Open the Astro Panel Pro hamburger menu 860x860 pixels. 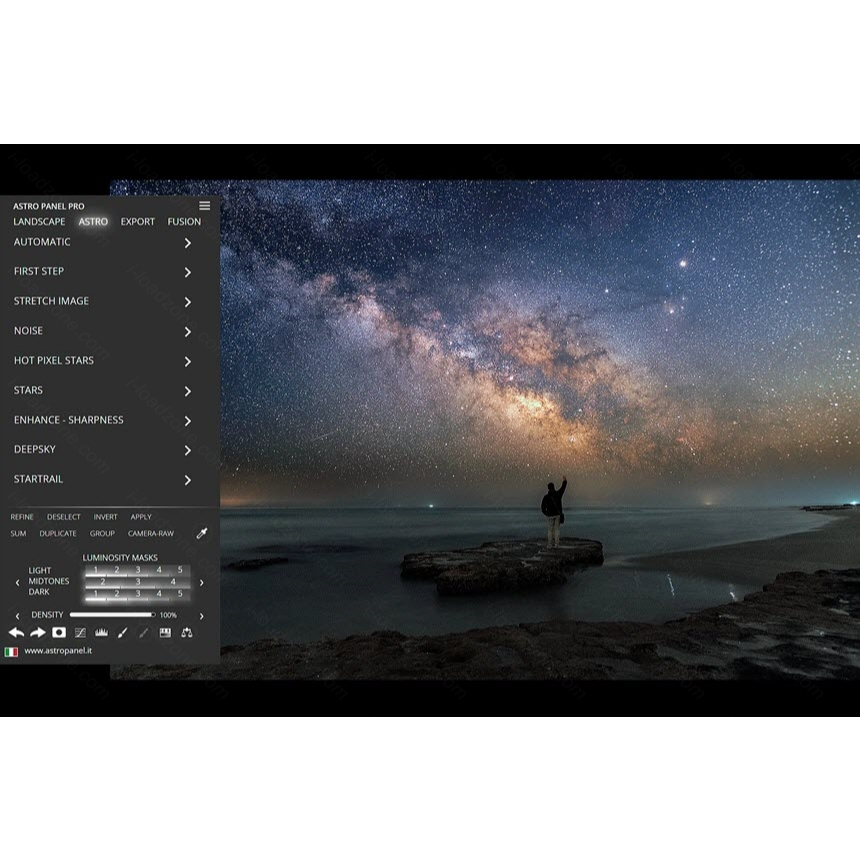[x=205, y=206]
